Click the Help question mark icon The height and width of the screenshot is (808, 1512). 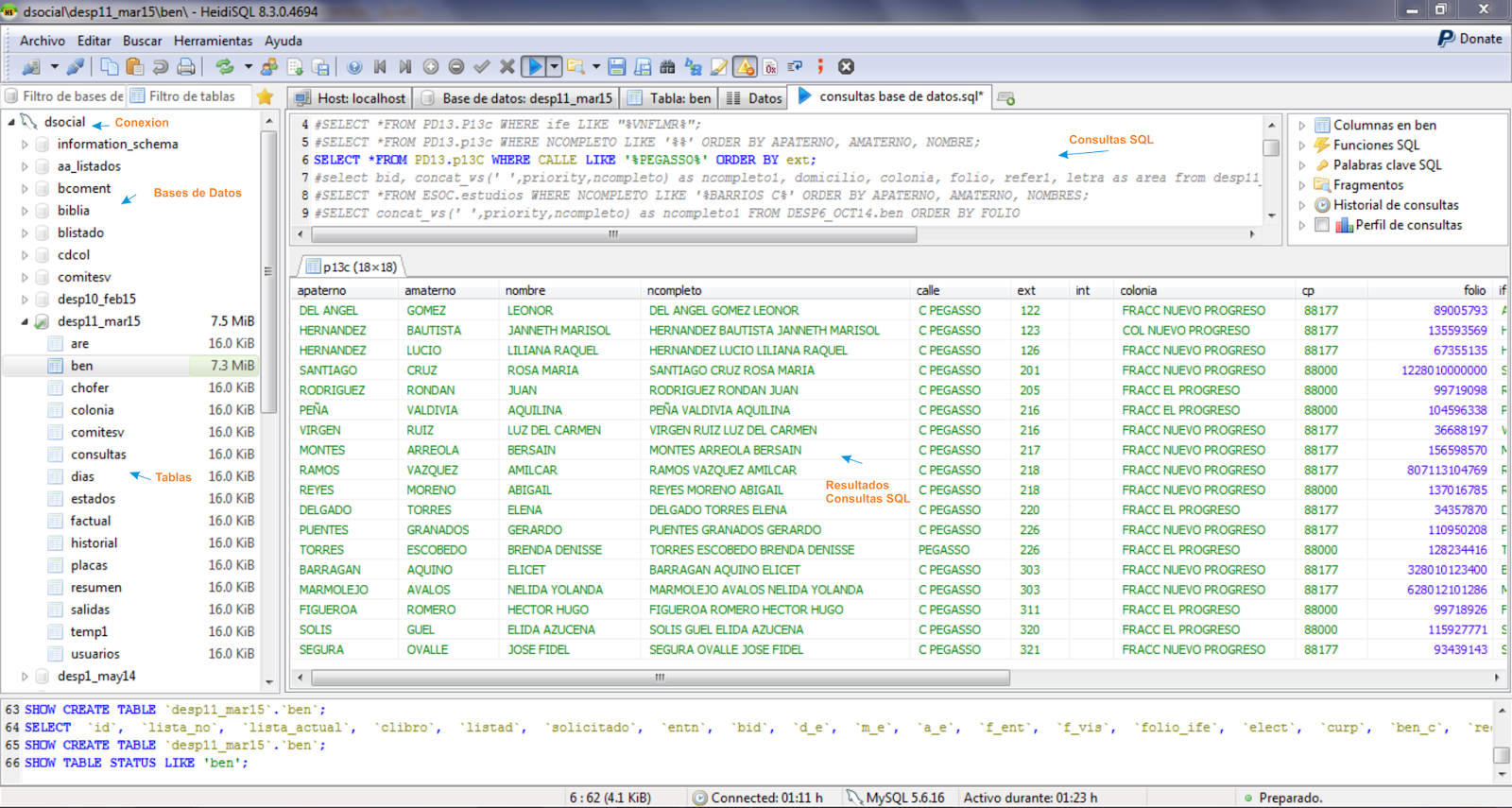click(x=354, y=67)
